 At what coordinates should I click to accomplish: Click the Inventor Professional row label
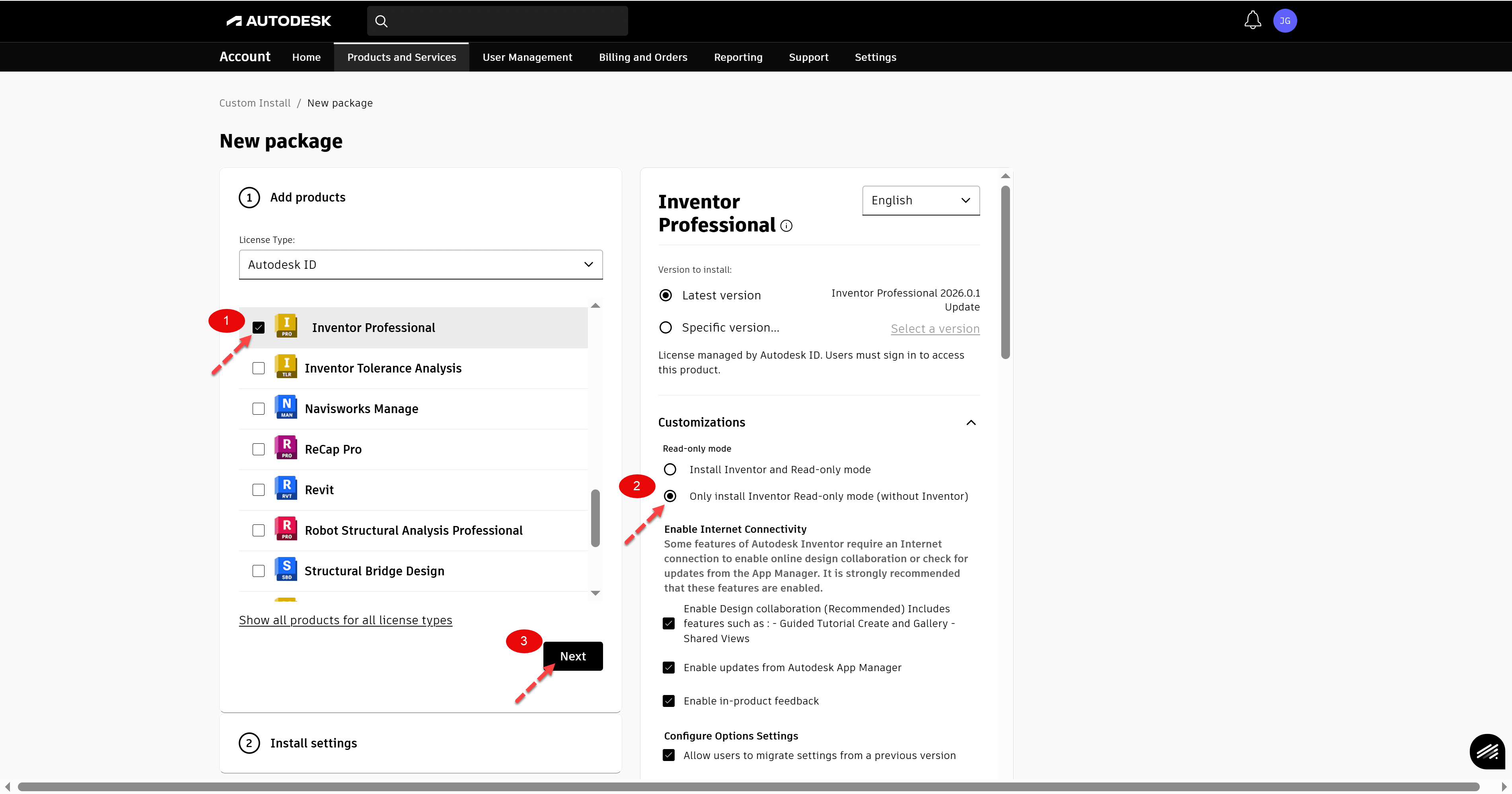click(x=373, y=328)
